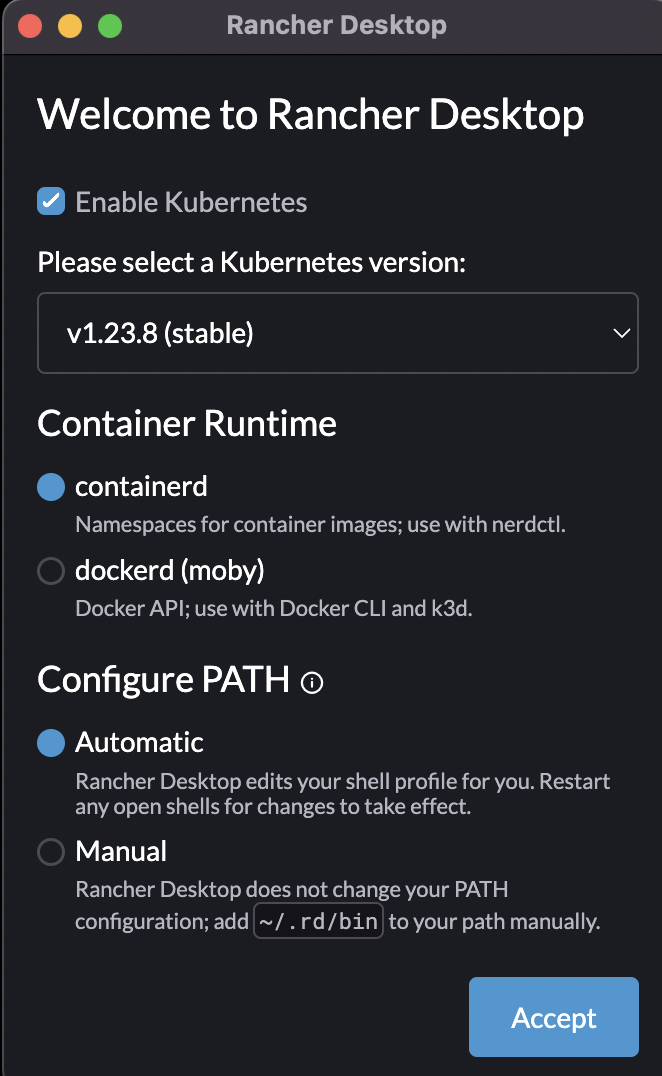Click the Welcome to Rancher Desktop heading
The height and width of the screenshot is (1076, 662).
click(311, 114)
